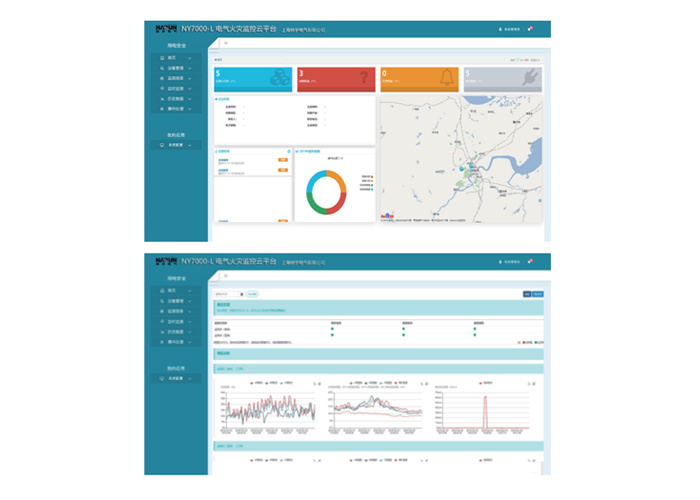Viewport: 700px width, 500px height.
Task: Open the selector dropdown above the report panel
Action: 228,294
